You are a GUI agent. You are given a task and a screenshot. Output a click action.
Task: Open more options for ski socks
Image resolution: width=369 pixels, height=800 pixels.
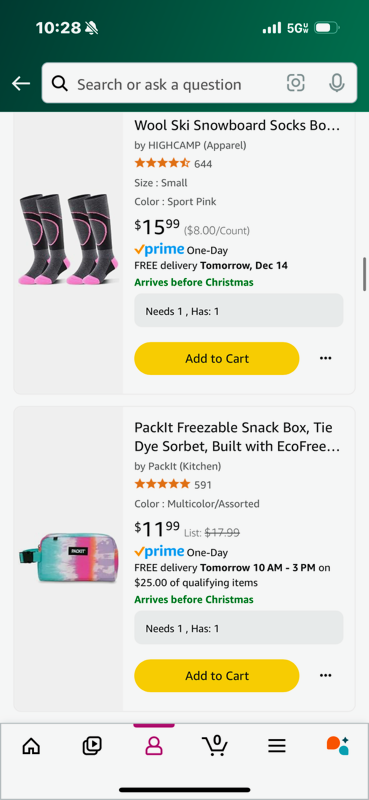[326, 359]
